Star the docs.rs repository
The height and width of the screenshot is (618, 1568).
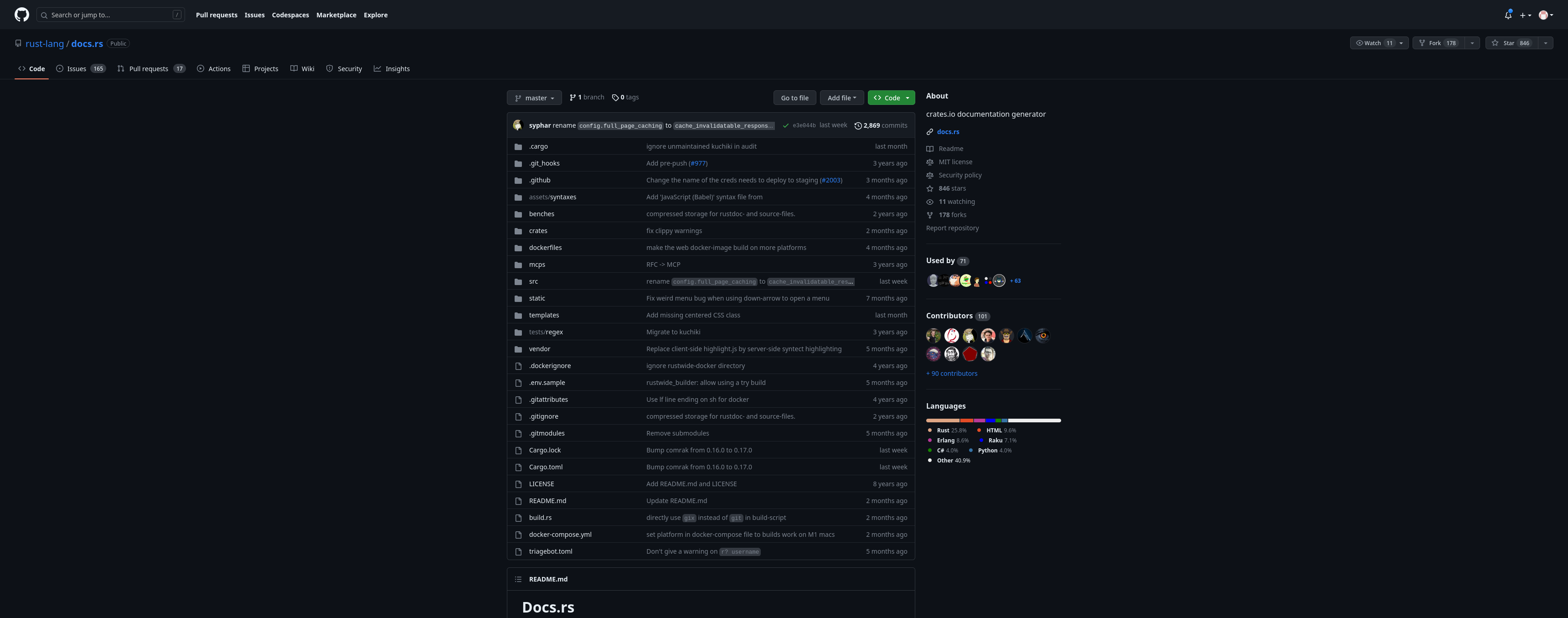point(1508,42)
